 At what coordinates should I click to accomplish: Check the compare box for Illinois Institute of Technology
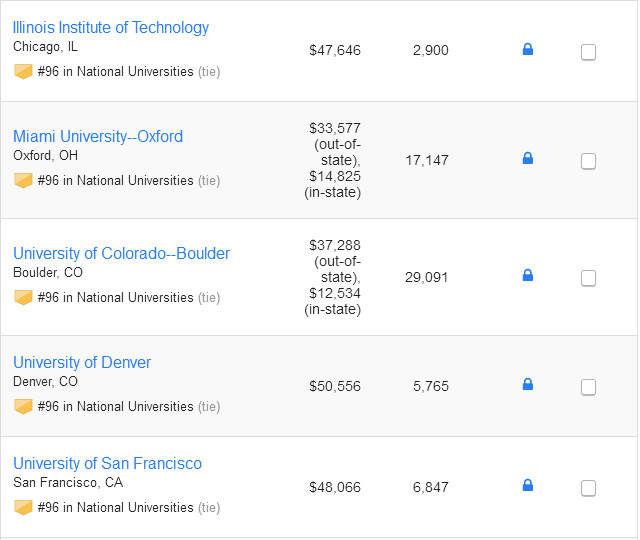[589, 52]
